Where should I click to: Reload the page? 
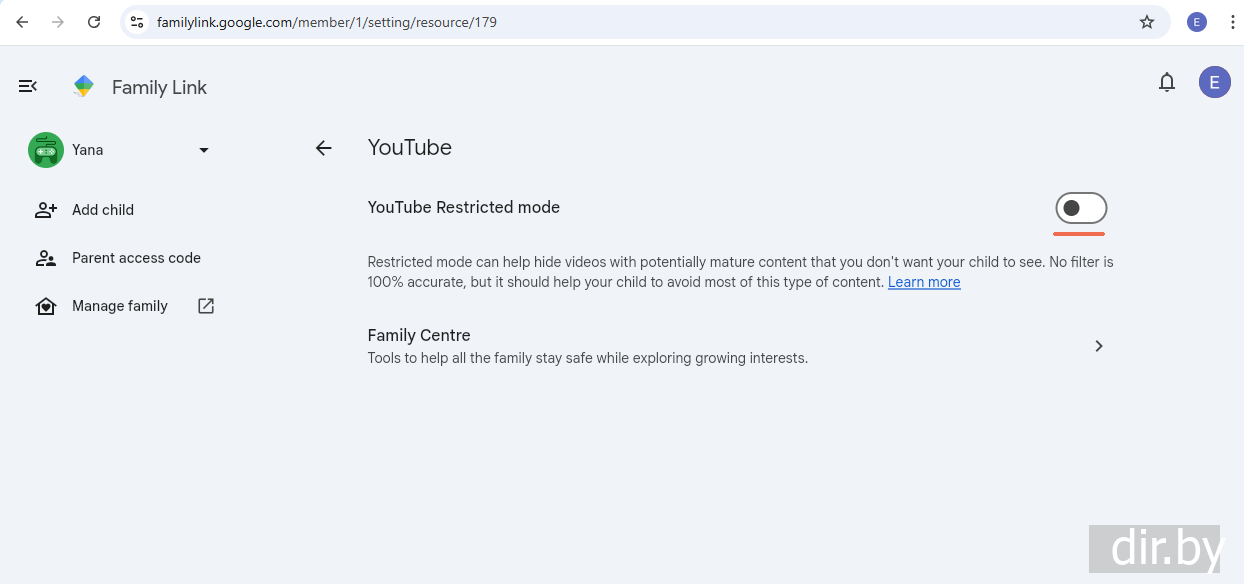(x=94, y=22)
